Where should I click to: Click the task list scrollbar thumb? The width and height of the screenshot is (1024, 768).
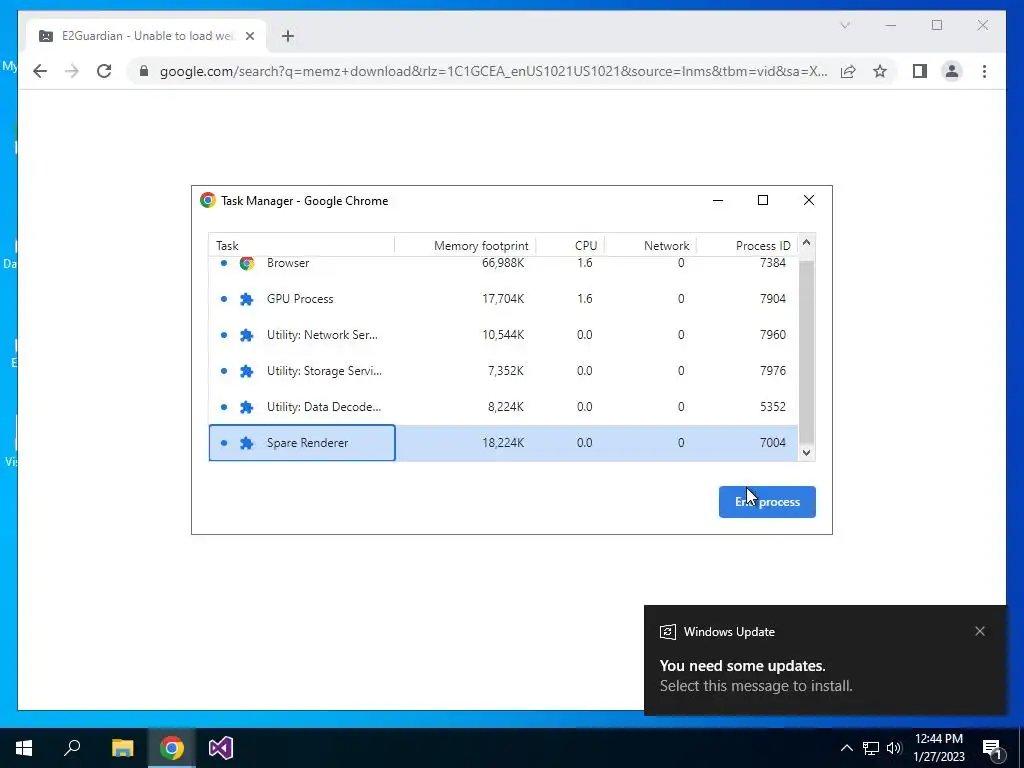(806, 351)
